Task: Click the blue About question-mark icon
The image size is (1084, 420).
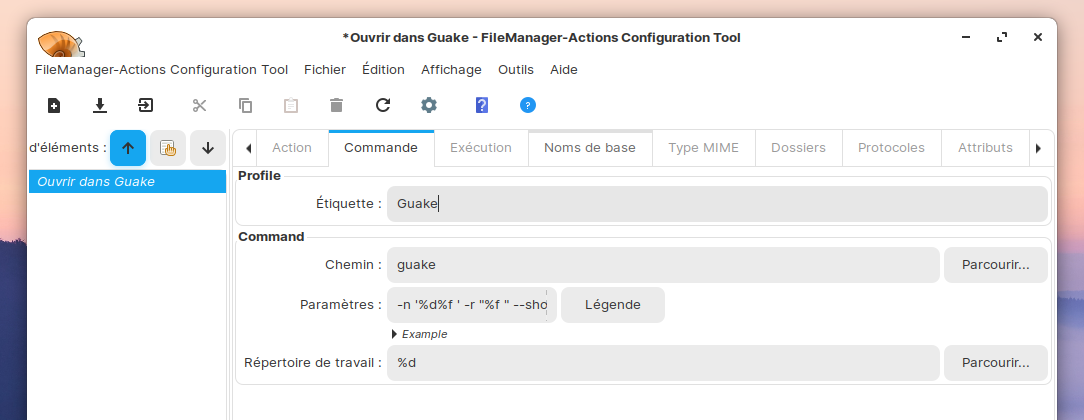Action: coord(528,105)
